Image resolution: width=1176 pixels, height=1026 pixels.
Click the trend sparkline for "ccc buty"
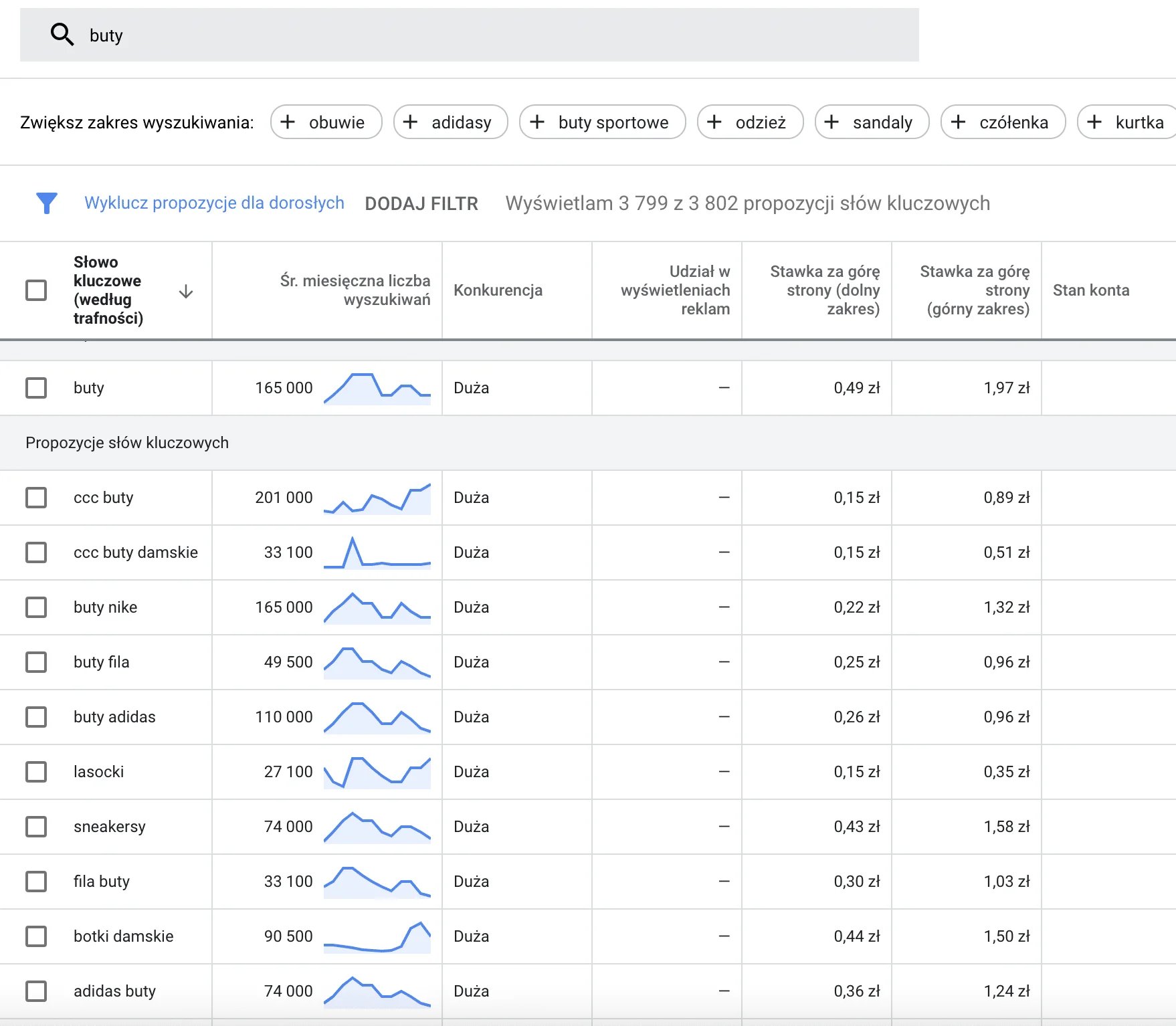378,498
